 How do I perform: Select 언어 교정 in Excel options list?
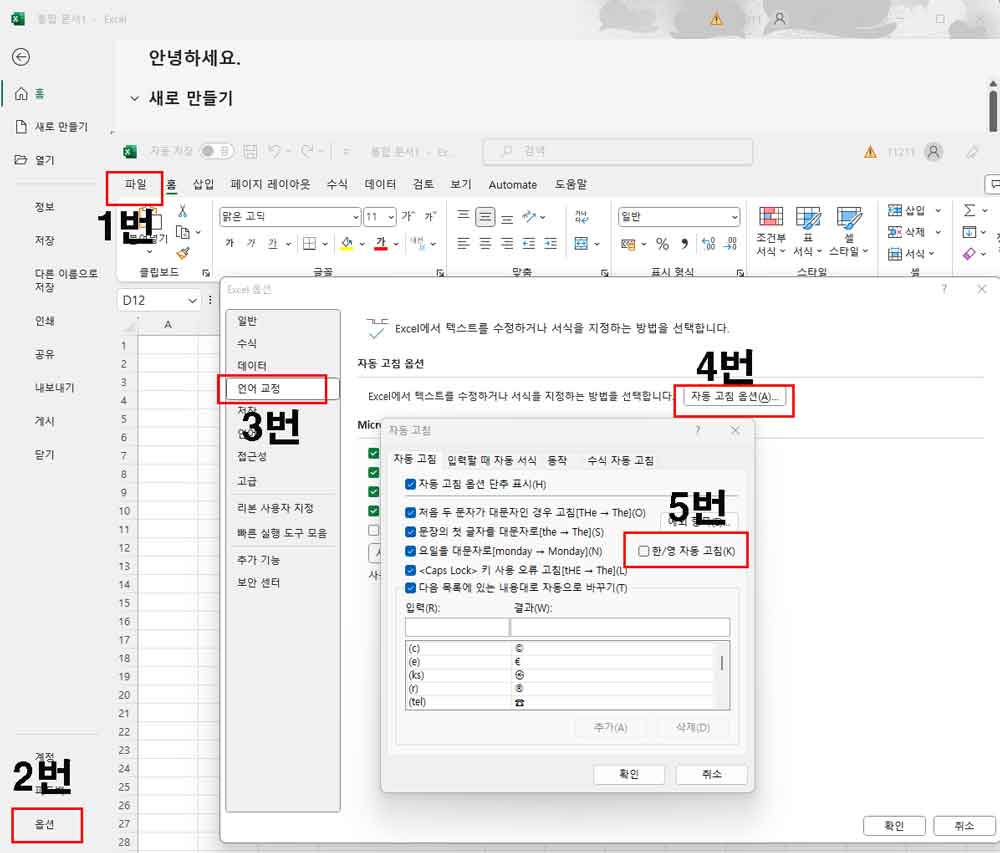click(283, 388)
